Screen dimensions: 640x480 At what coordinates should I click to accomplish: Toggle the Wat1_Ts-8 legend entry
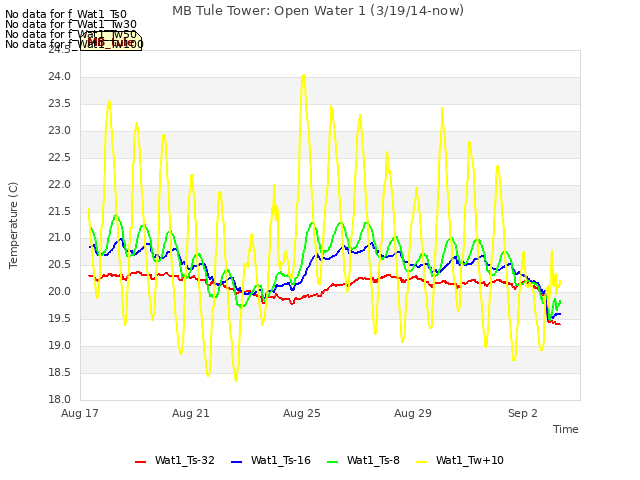click(363, 460)
